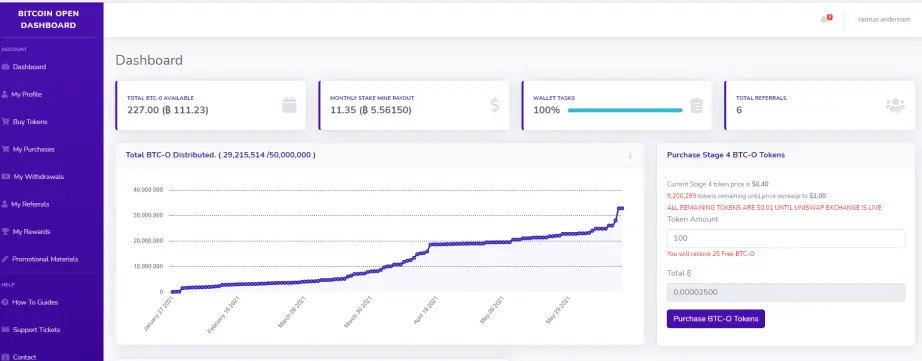Click the Total ₿ field
The width and height of the screenshot is (922, 361).
786,292
